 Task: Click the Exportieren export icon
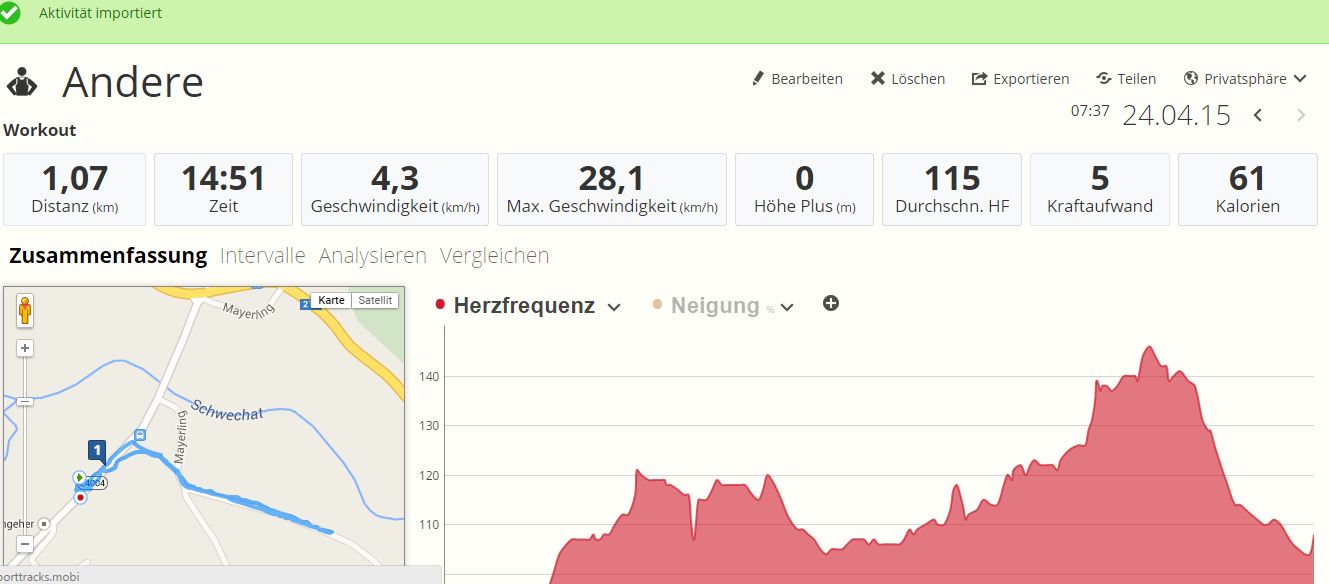(979, 78)
